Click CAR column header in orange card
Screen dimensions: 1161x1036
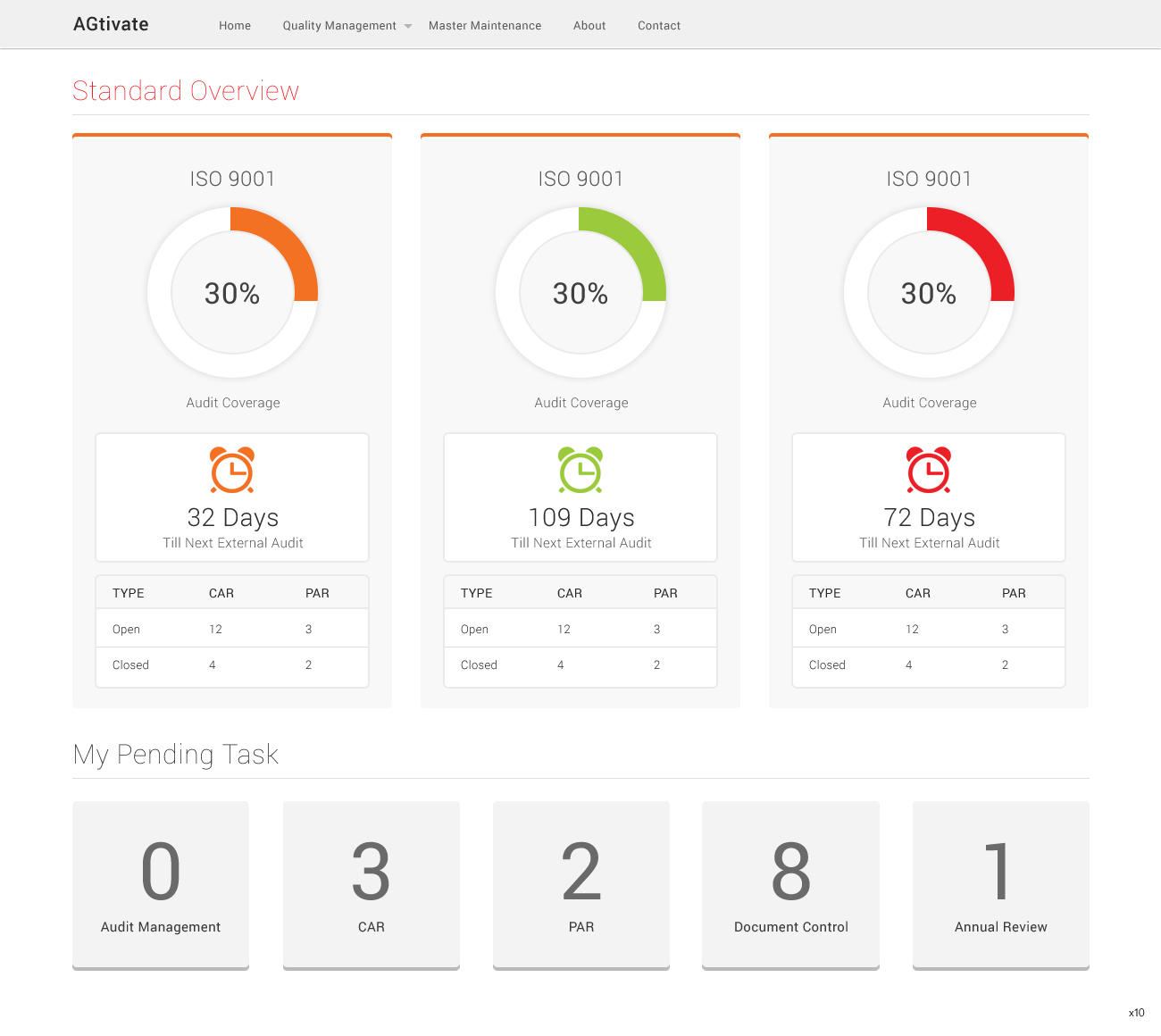[x=221, y=593]
